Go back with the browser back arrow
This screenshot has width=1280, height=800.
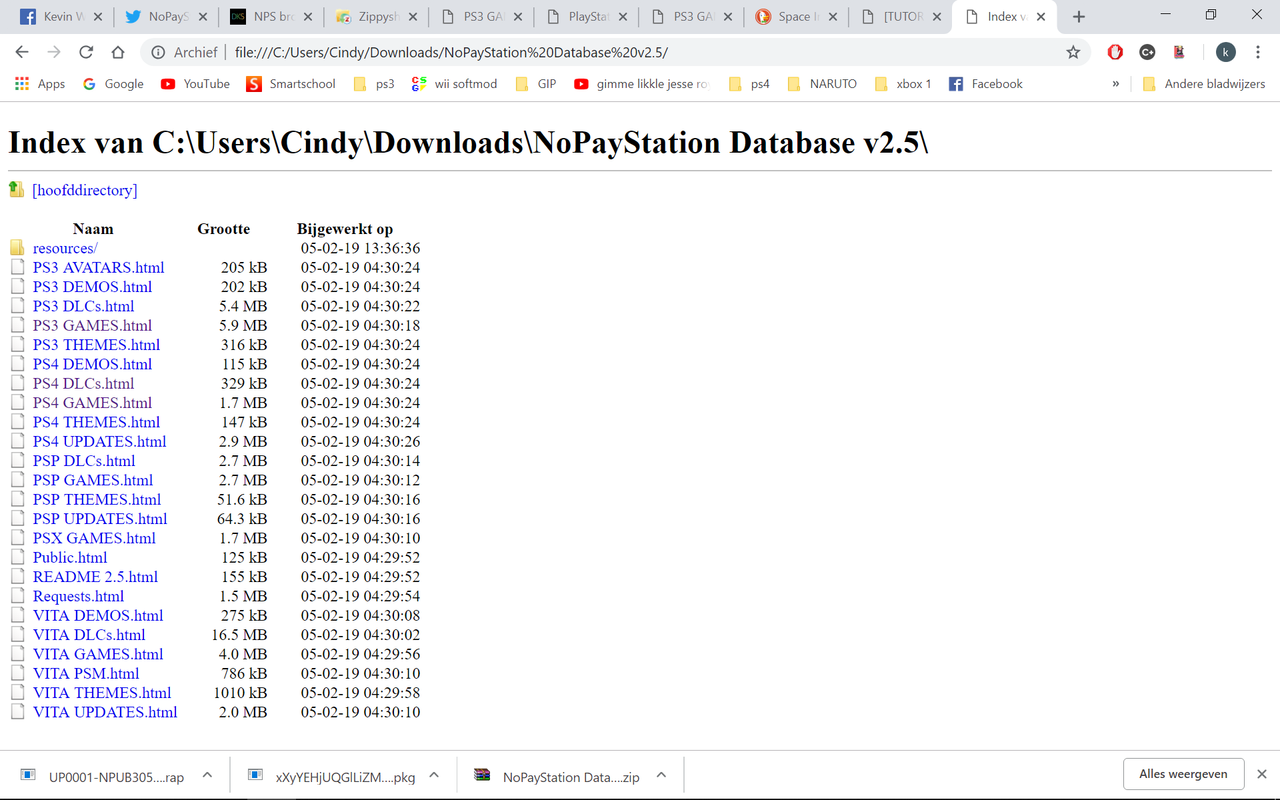pos(22,52)
